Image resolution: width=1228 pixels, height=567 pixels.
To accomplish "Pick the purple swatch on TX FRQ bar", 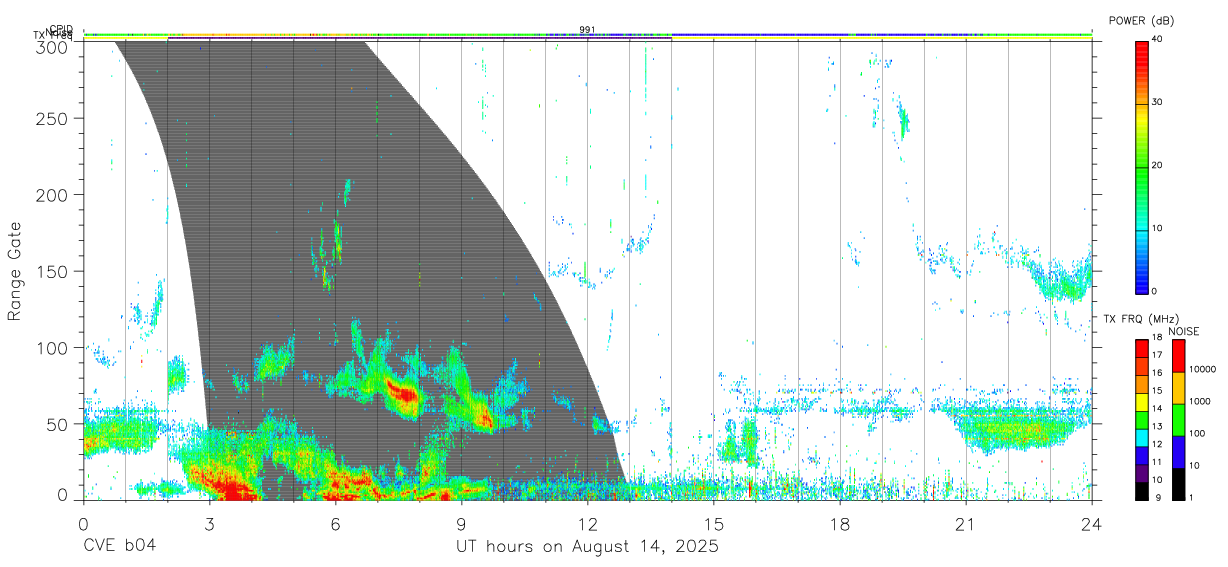I will point(1141,473).
